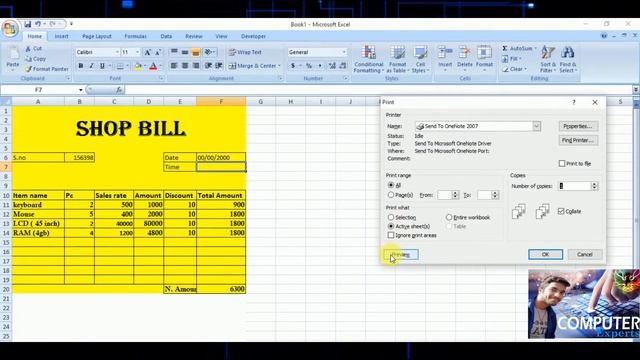
Task: Open Cell Styles gallery
Action: click(x=420, y=59)
